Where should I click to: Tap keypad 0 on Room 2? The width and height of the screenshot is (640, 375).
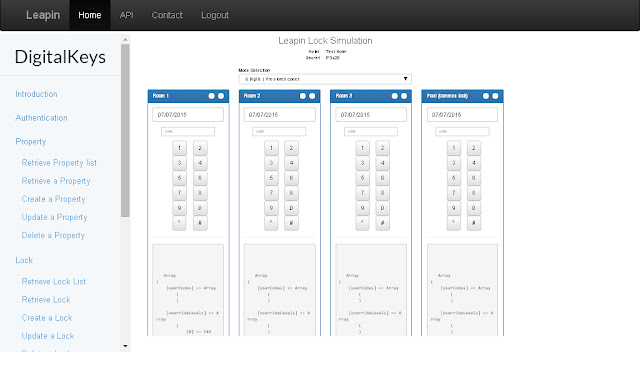(x=291, y=208)
